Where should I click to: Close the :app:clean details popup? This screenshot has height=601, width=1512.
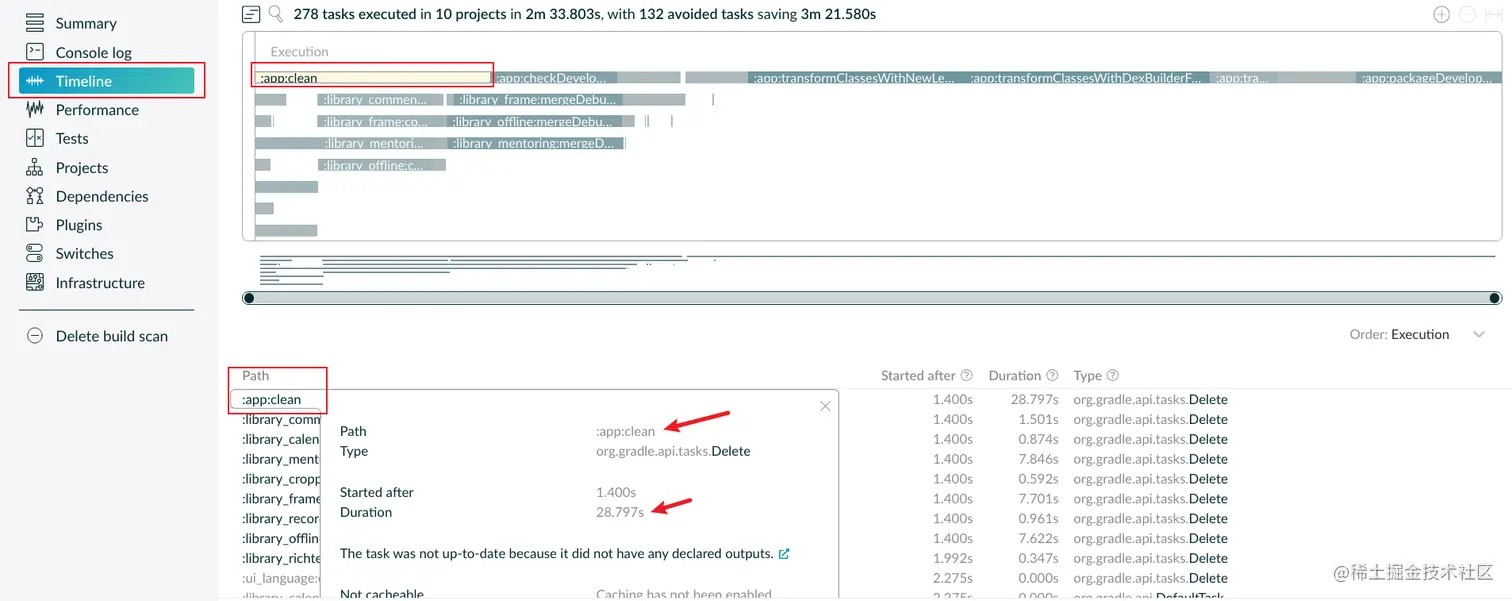click(x=825, y=406)
